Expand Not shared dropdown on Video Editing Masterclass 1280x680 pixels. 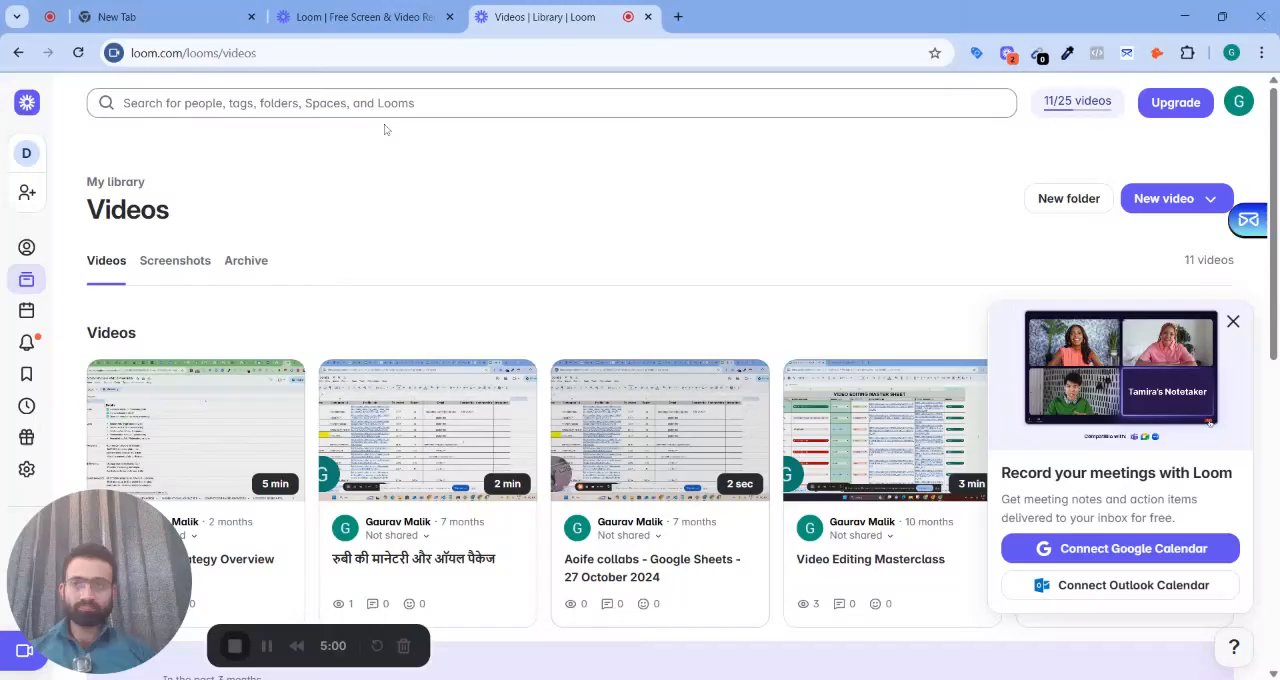[x=861, y=536]
